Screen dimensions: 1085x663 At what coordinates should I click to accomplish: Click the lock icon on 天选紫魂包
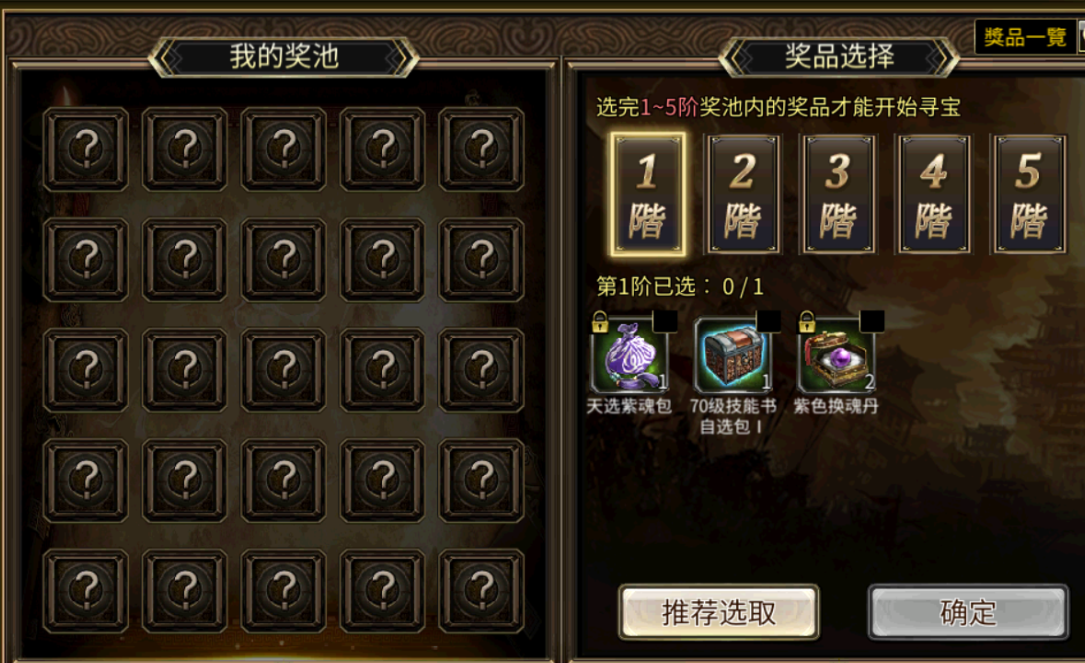click(x=600, y=322)
